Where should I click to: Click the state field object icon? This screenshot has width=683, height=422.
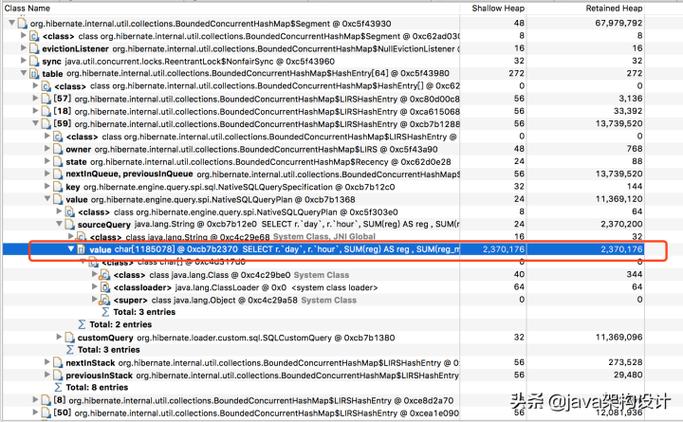tap(57, 162)
